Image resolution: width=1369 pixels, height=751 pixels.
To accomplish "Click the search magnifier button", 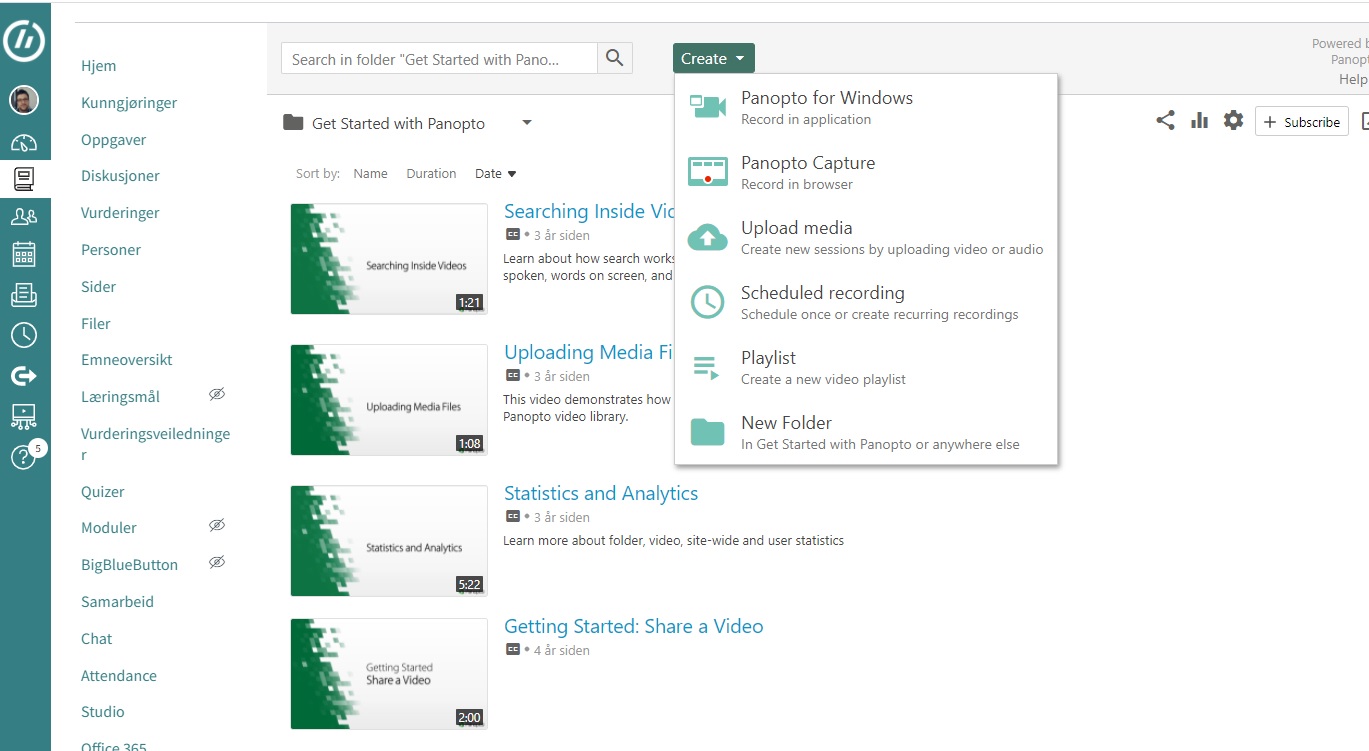I will (x=615, y=58).
